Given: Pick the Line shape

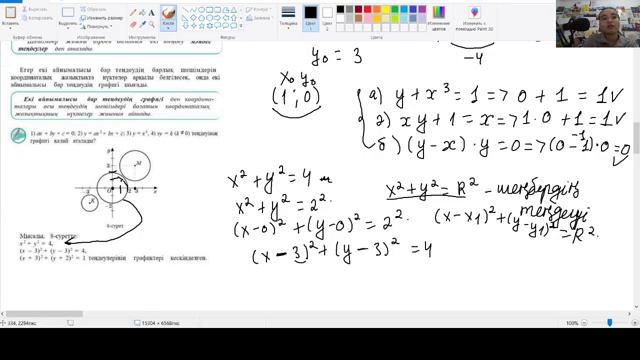Looking at the screenshot, I should coord(185,10).
